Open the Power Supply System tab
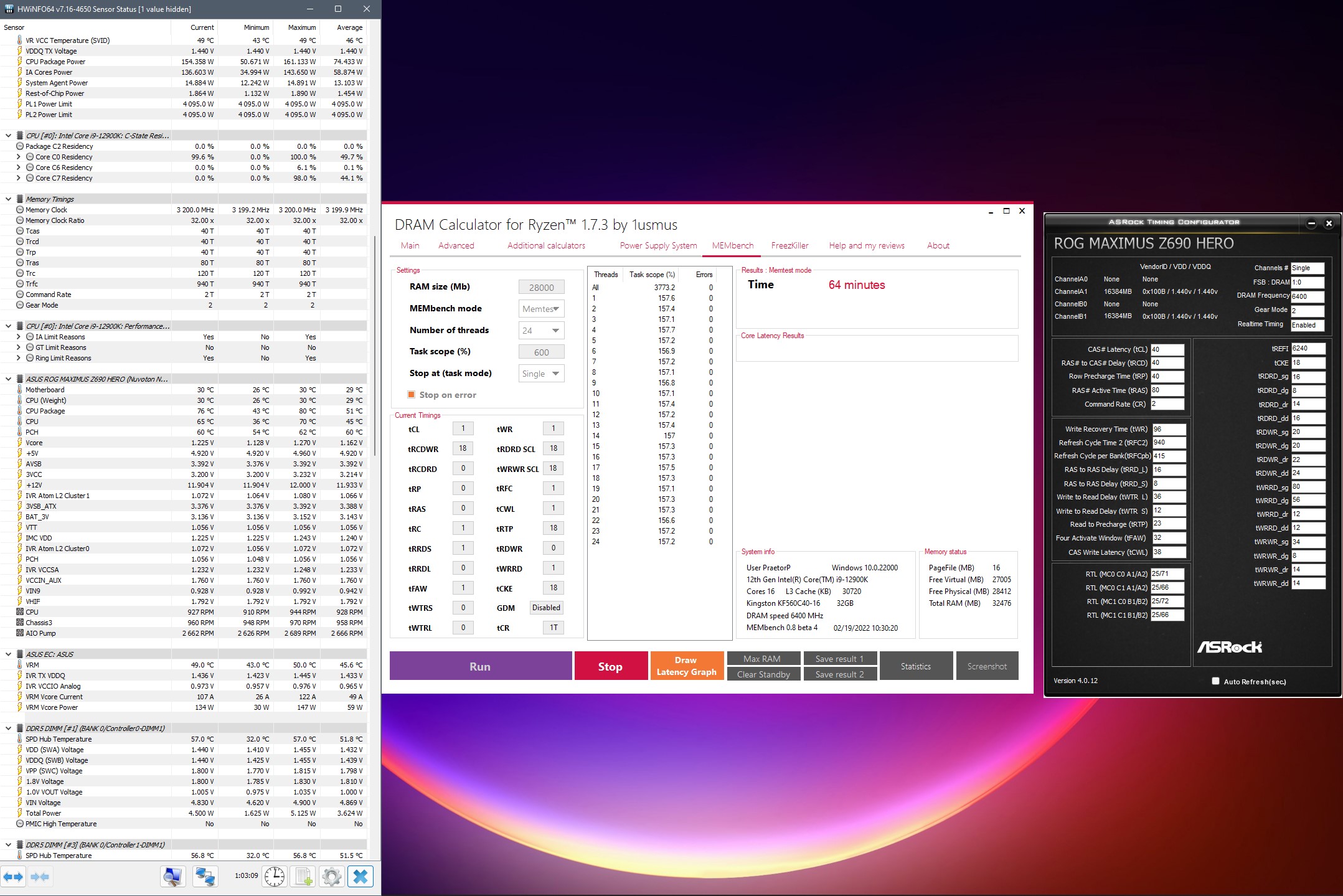Image resolution: width=1343 pixels, height=896 pixels. coord(658,245)
